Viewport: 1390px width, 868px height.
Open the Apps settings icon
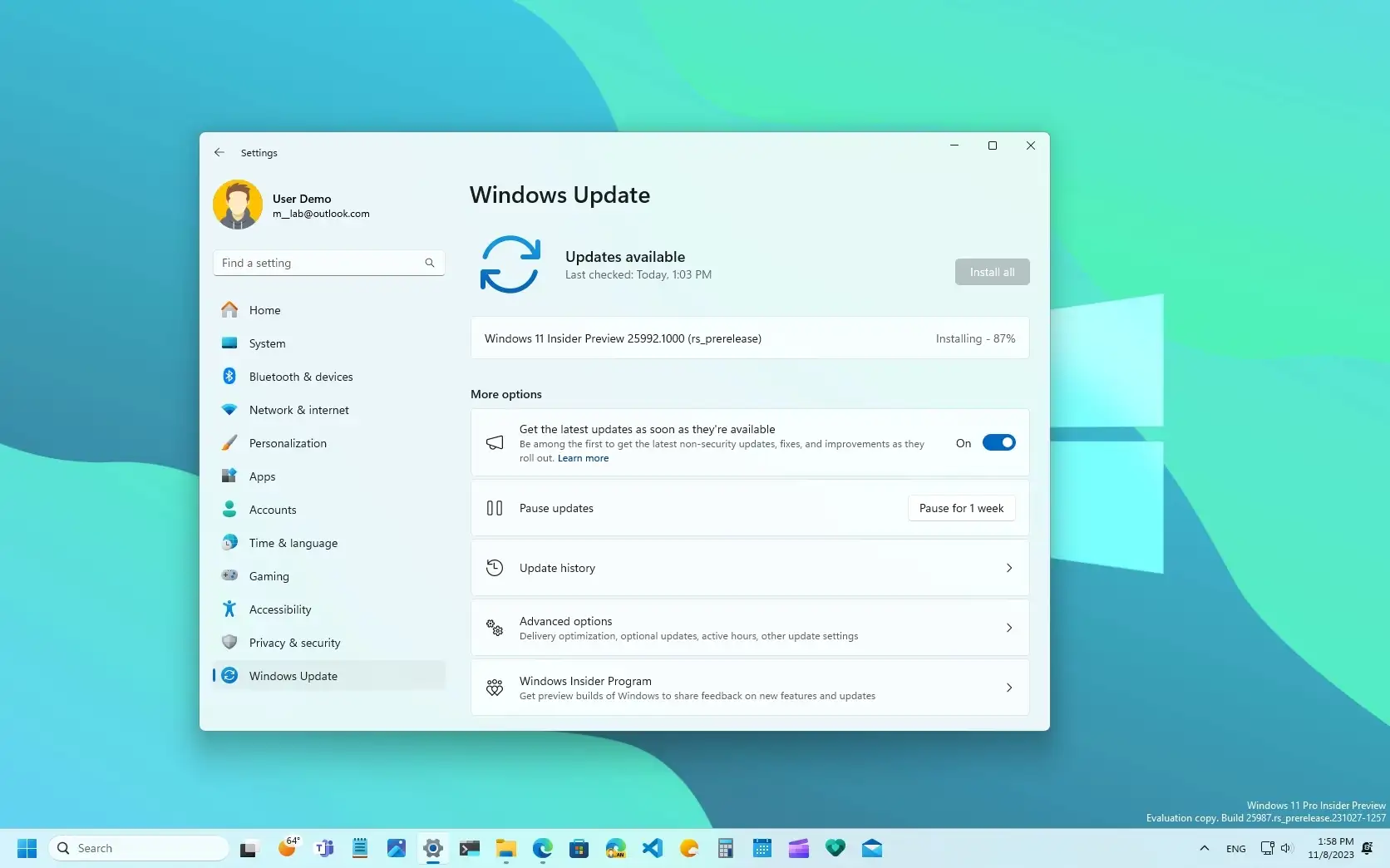[x=230, y=476]
